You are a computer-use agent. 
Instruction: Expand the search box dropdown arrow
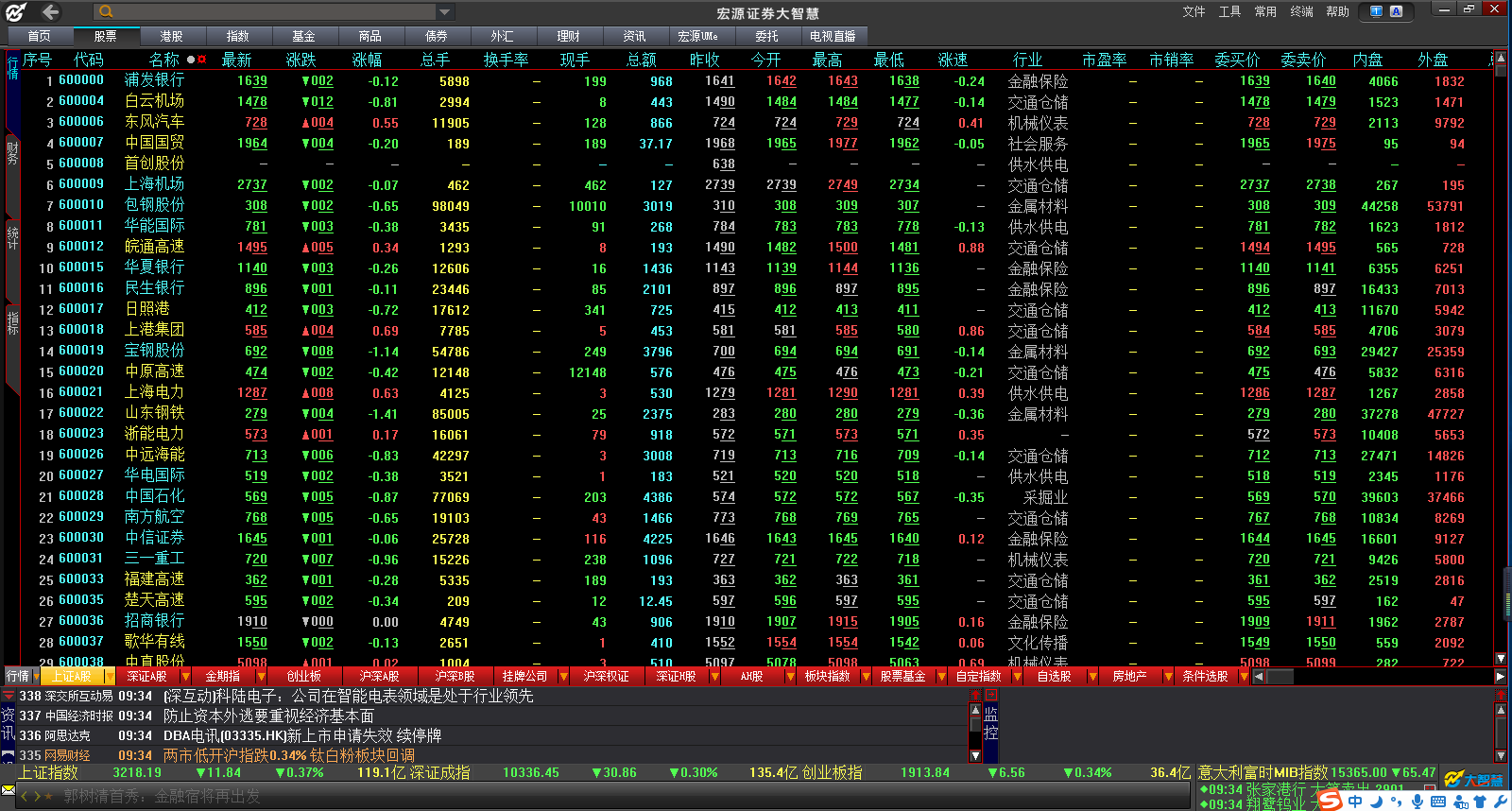point(444,12)
